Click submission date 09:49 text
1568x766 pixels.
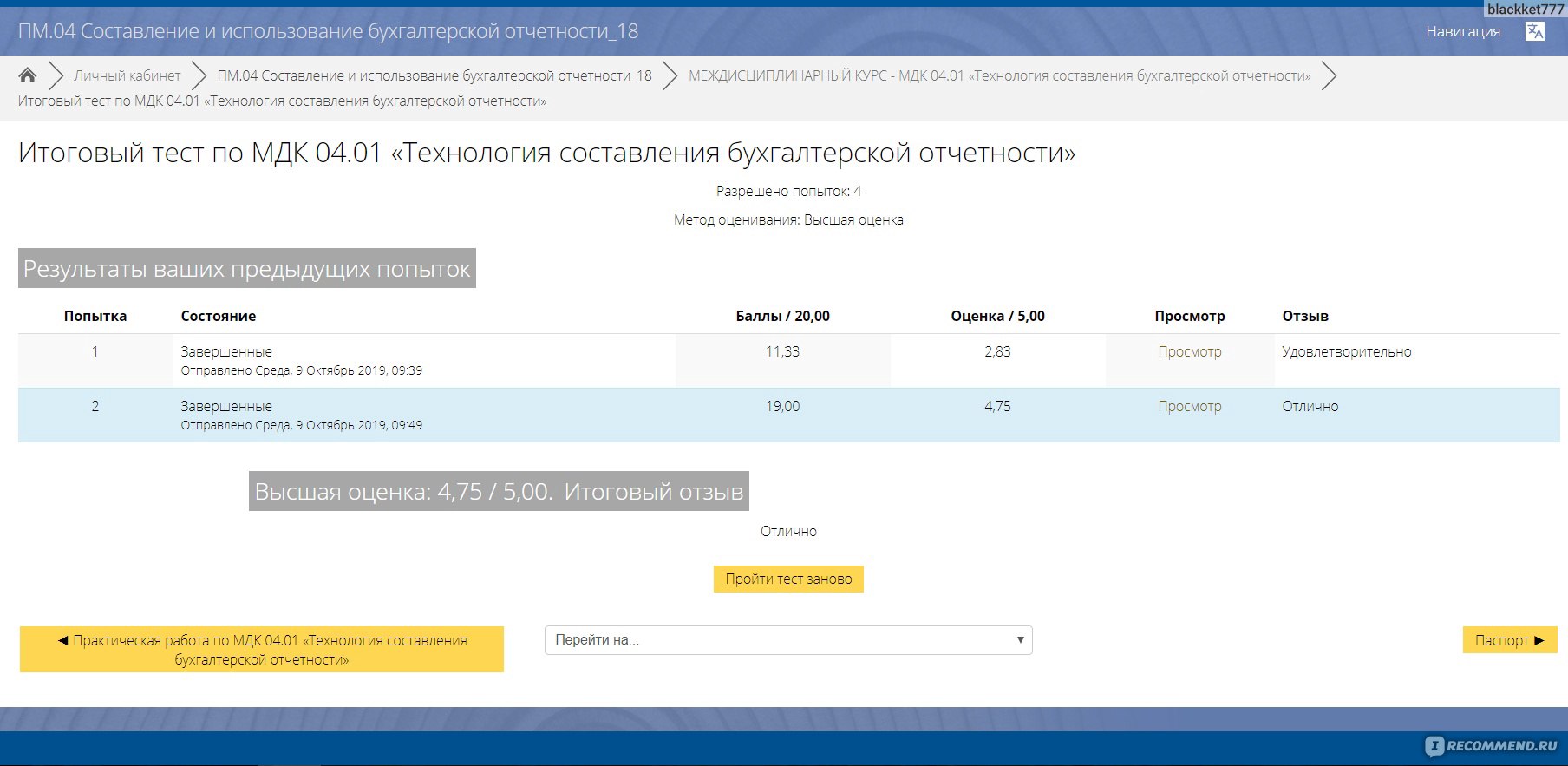point(302,425)
